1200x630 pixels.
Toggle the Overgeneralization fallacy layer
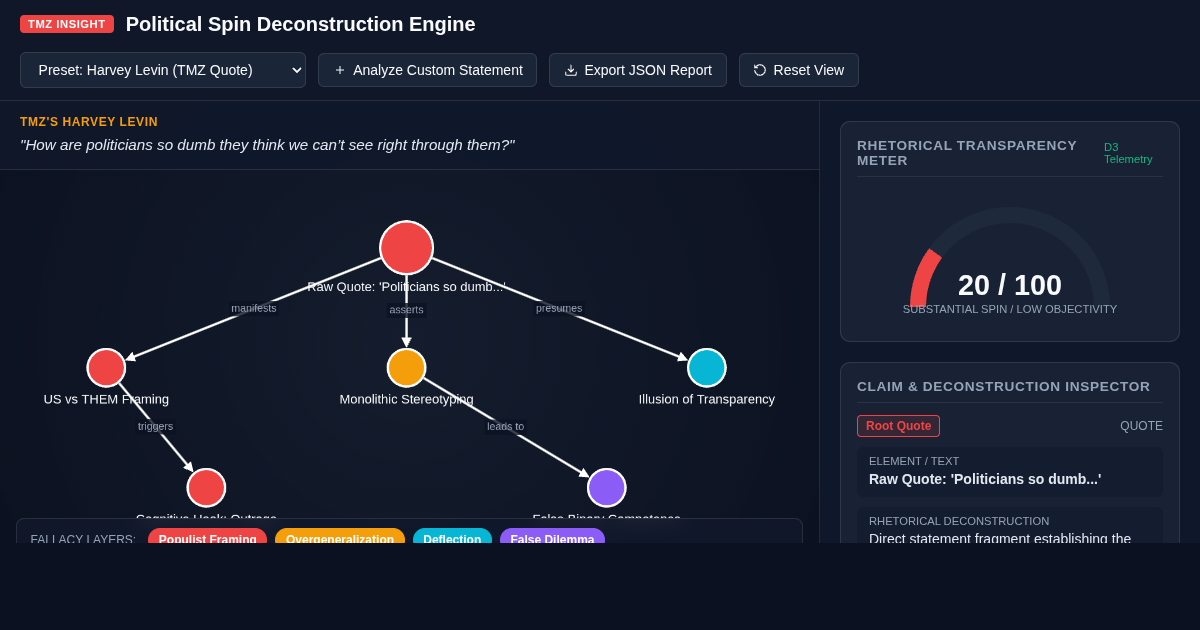pyautogui.click(x=340, y=536)
